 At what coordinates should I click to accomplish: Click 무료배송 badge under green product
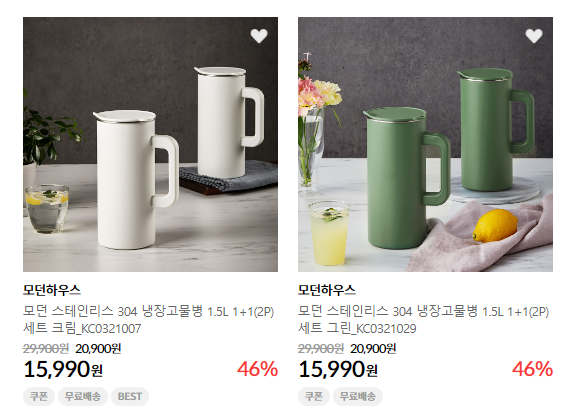click(x=358, y=396)
